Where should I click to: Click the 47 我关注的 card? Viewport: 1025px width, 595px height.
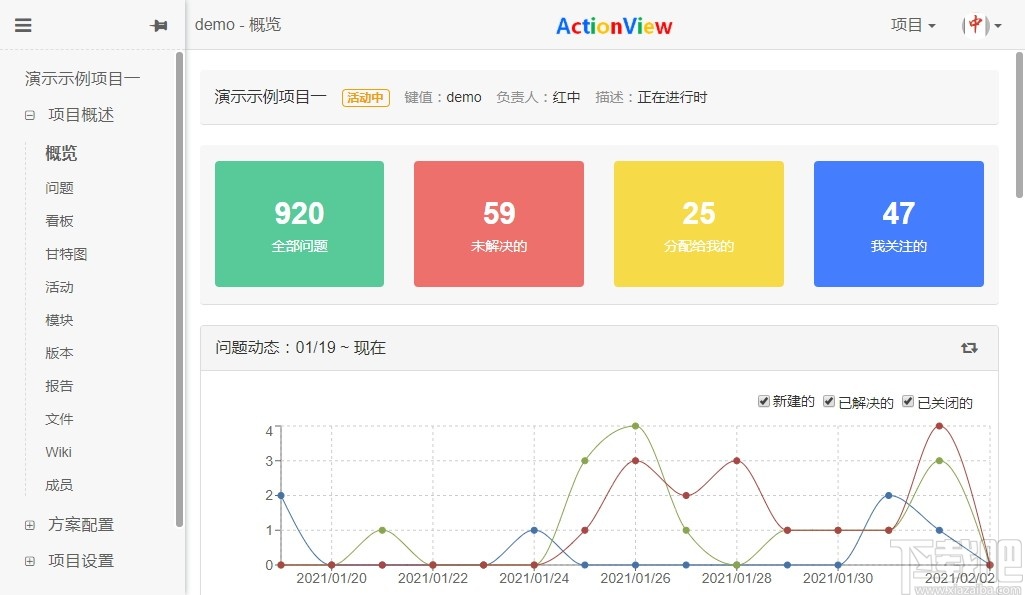[898, 223]
